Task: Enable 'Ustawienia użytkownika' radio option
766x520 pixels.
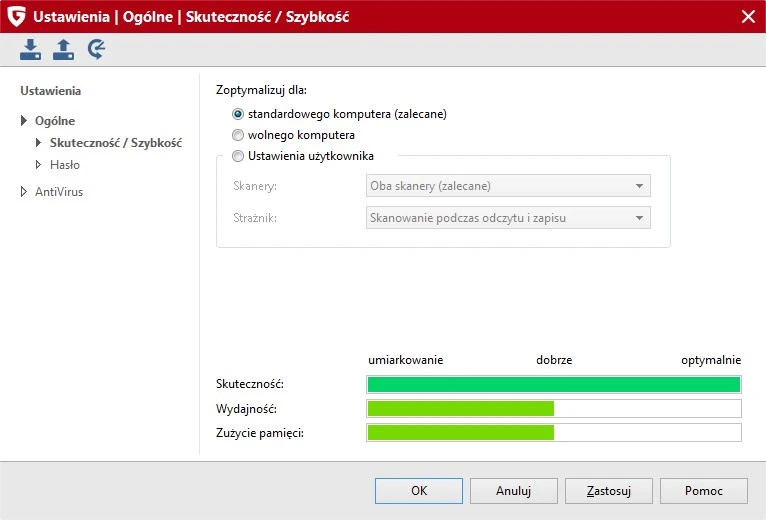Action: [238, 156]
